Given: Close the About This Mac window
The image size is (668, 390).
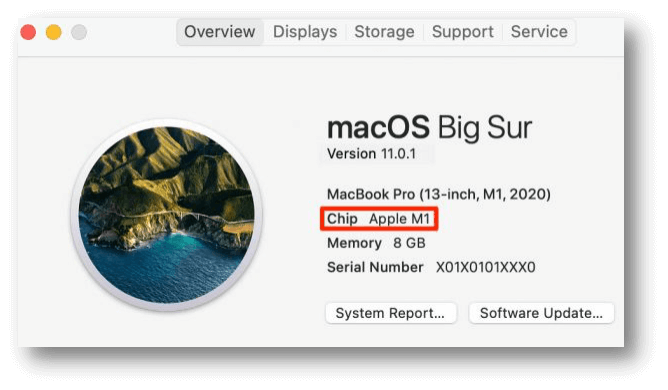Looking at the screenshot, I should (x=28, y=32).
